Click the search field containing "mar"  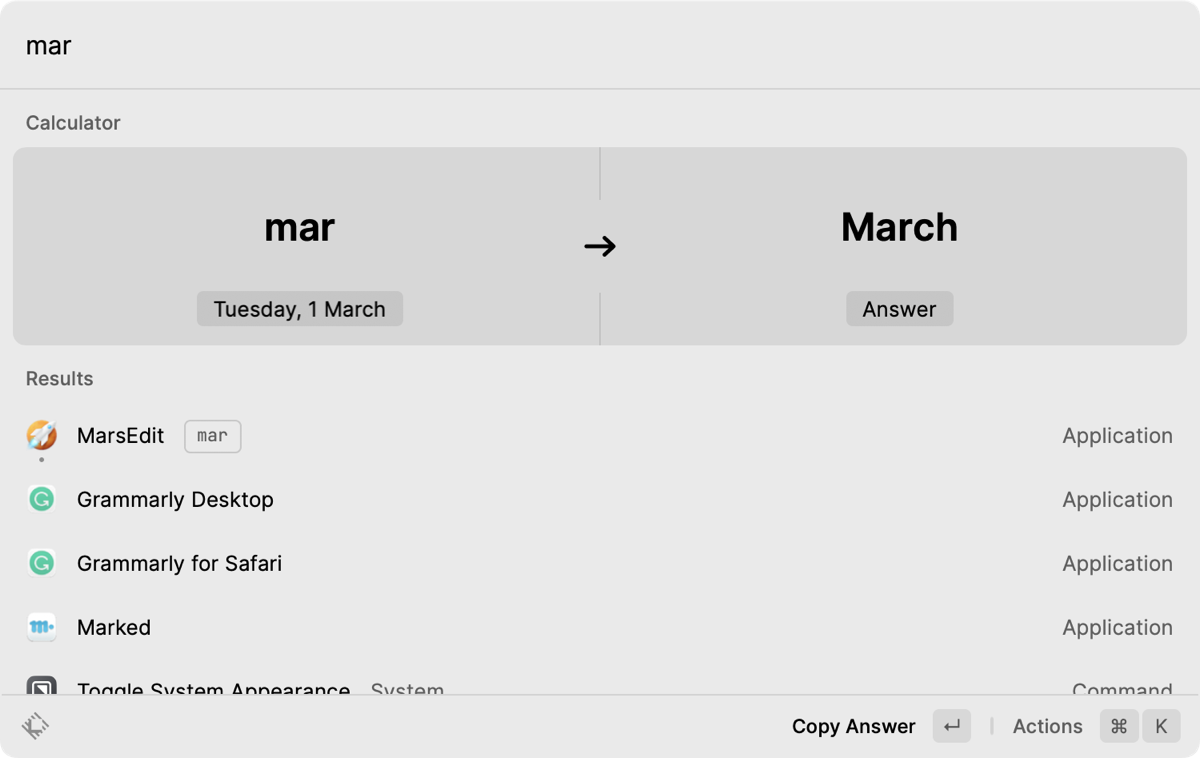(x=600, y=46)
